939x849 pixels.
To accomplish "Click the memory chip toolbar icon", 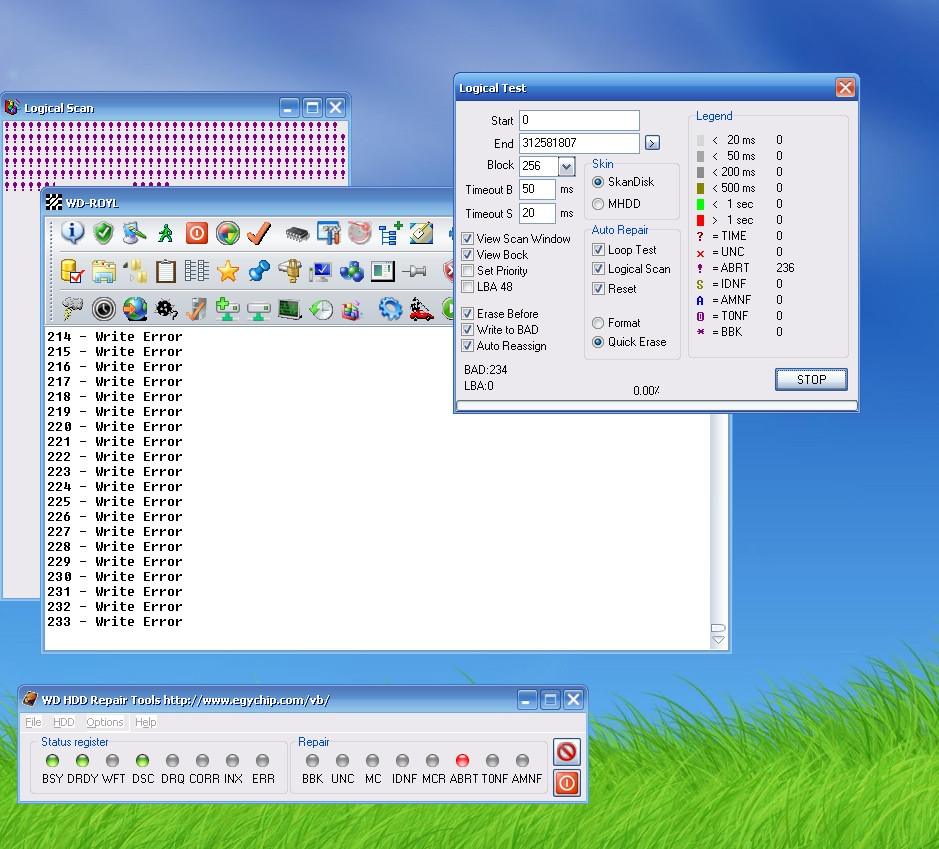I will tap(297, 233).
